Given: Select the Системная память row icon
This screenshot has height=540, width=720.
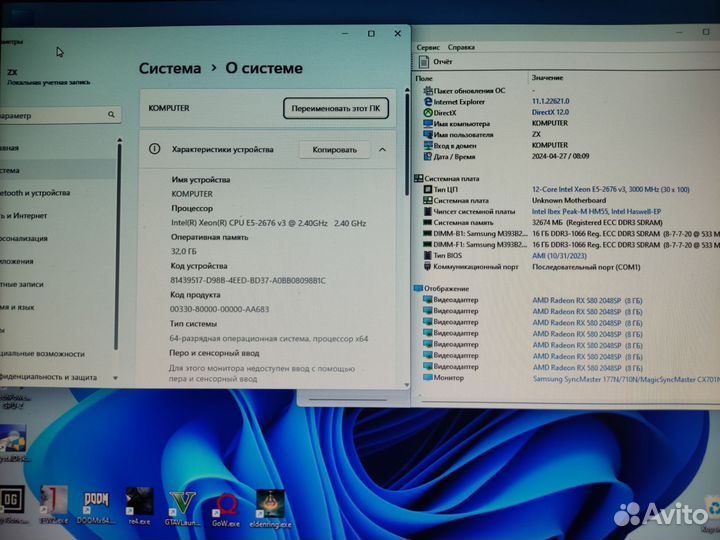Looking at the screenshot, I should coord(428,222).
